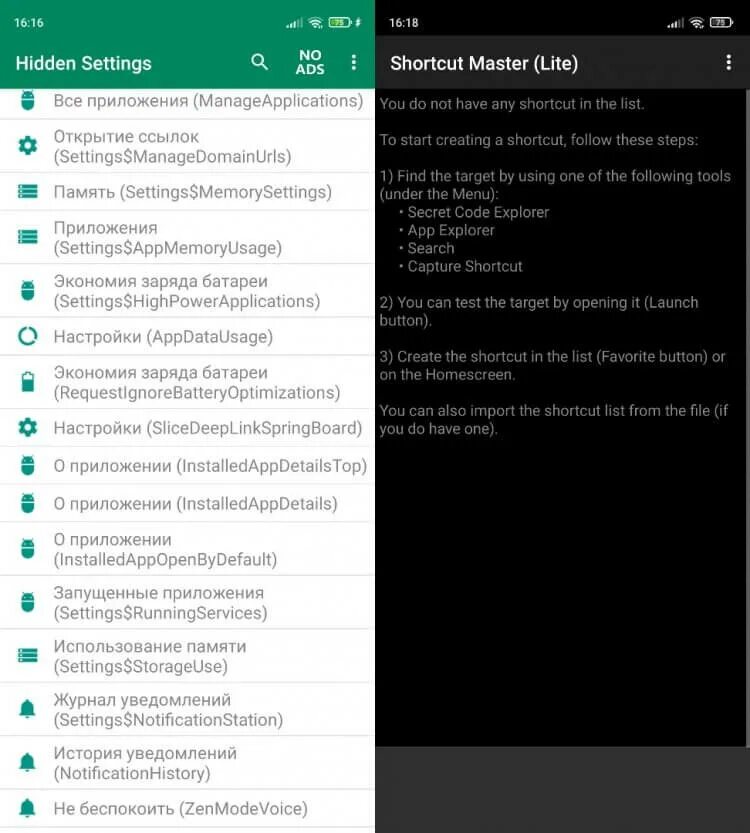Tap bell icon beside ZenModeVoice
Viewport: 750px width, 833px height.
click(x=28, y=808)
